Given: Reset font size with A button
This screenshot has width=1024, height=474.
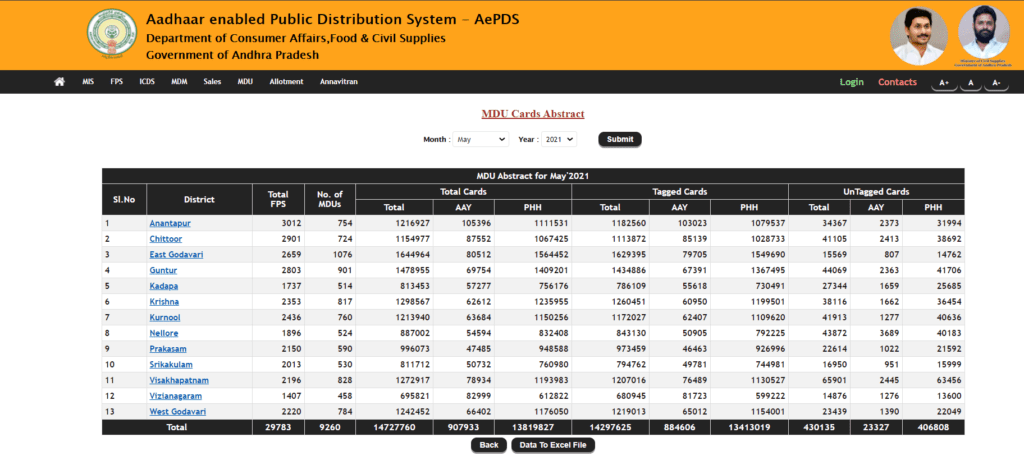Looking at the screenshot, I should click(x=971, y=83).
